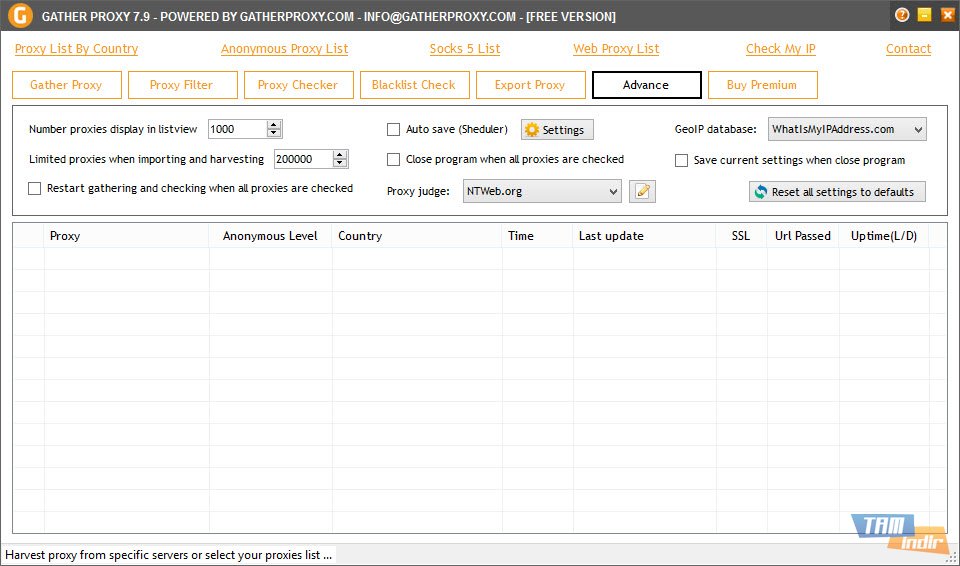Screen dimensions: 960x566
Task: Enable Auto save (Sheduler) checkbox
Action: [393, 130]
